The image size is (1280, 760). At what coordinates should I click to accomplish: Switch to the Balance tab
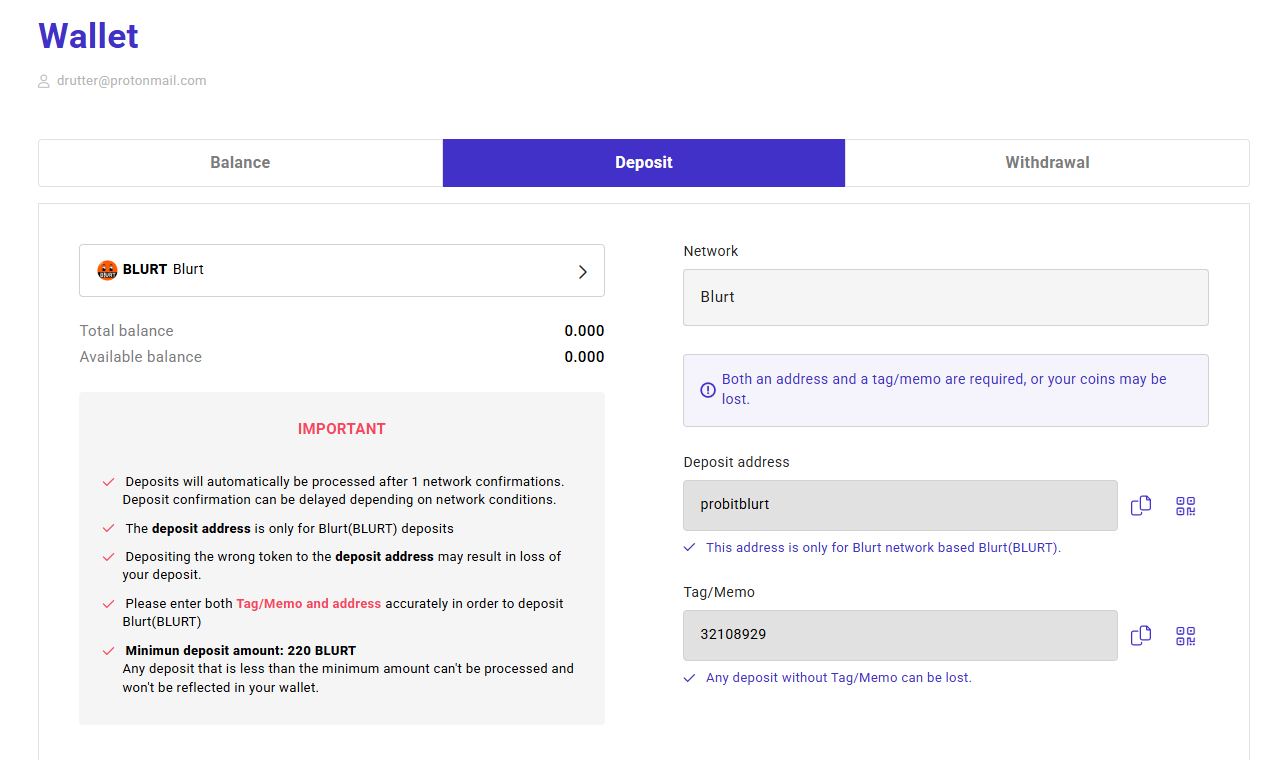pyautogui.click(x=240, y=163)
